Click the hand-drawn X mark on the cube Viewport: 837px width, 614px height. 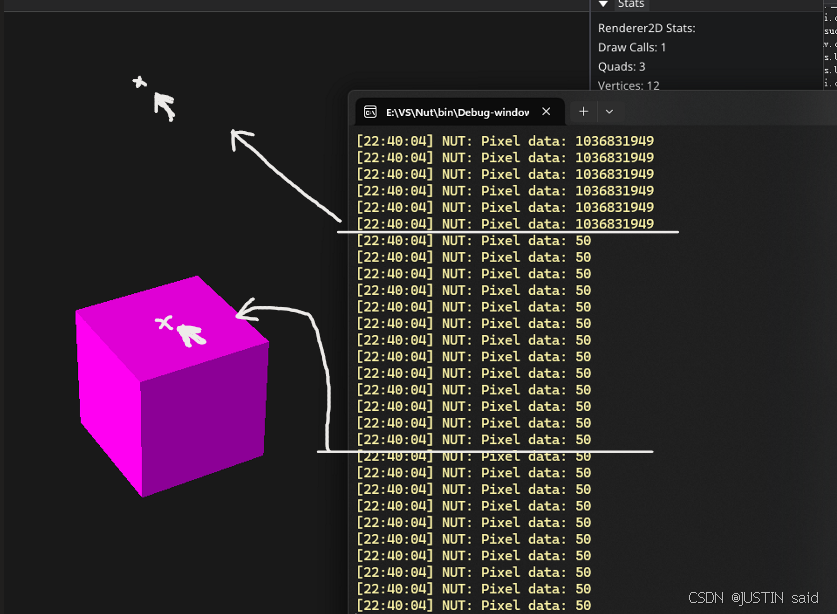165,322
